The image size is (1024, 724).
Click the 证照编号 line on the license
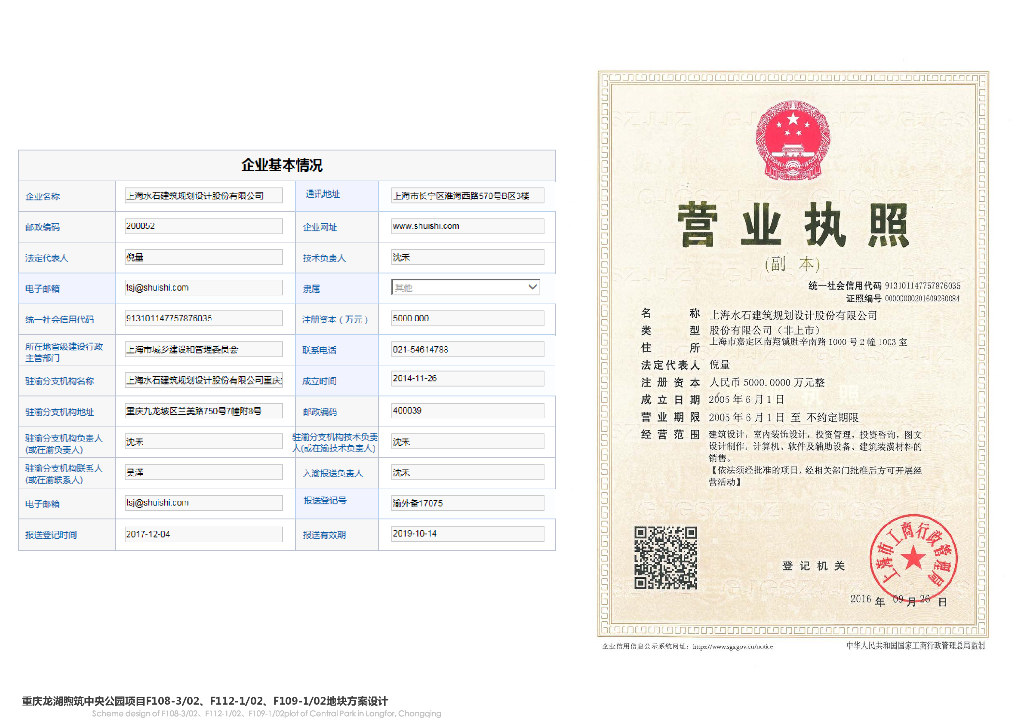pyautogui.click(x=903, y=298)
